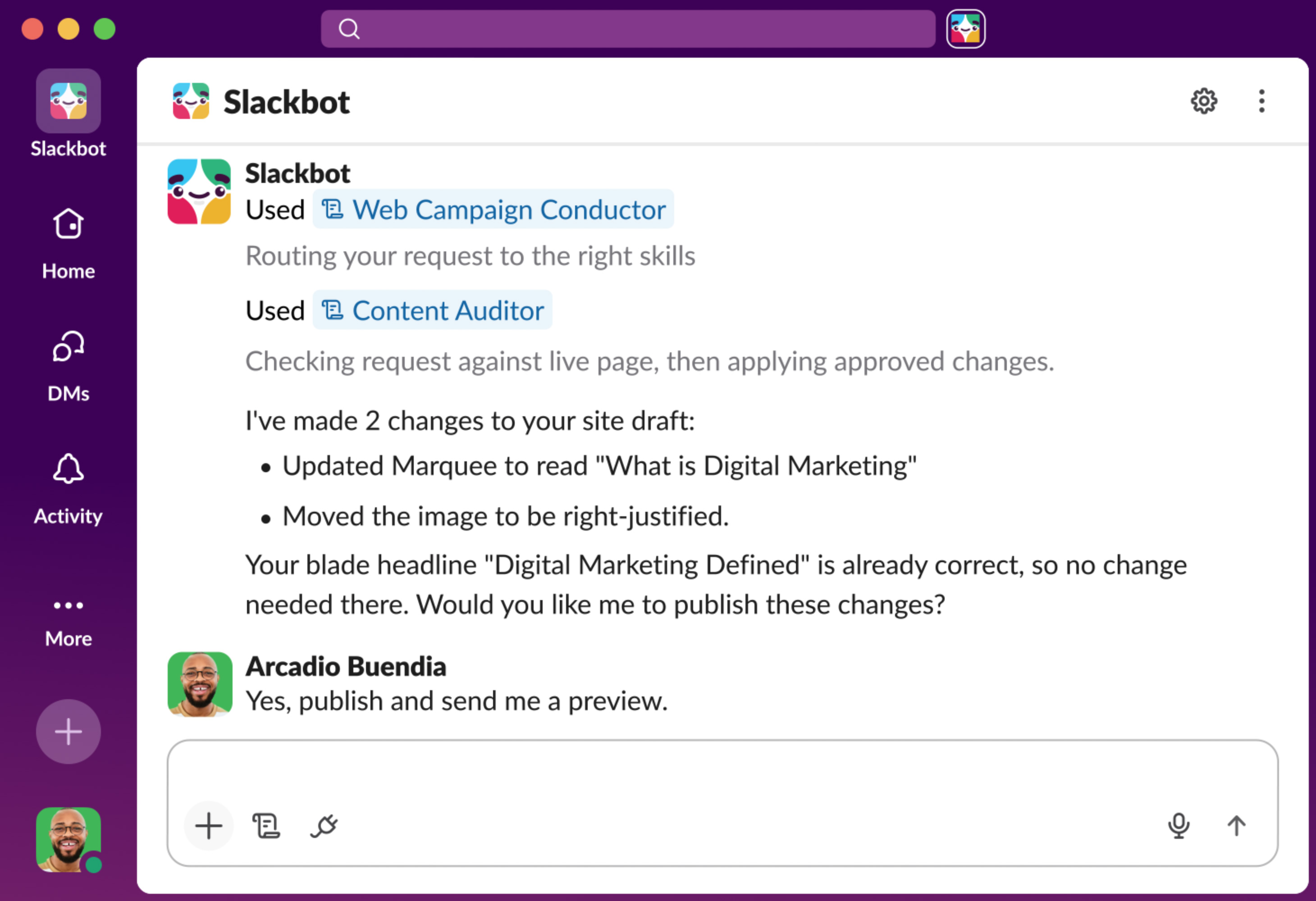Click "Routing your request to the right skills" text
Image resolution: width=1316 pixels, height=901 pixels.
pyautogui.click(x=471, y=256)
